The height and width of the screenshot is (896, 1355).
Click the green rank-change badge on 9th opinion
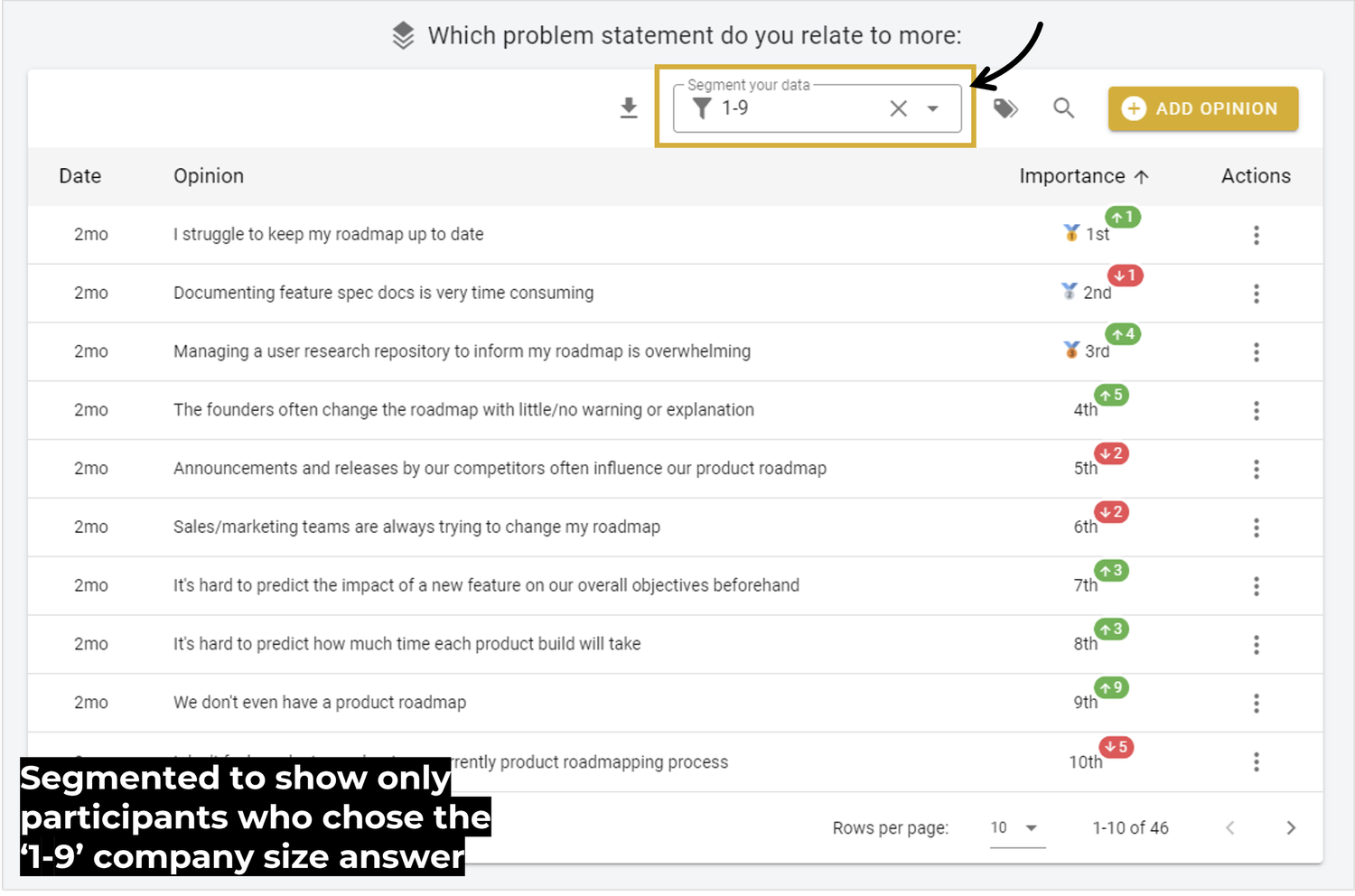click(1111, 687)
